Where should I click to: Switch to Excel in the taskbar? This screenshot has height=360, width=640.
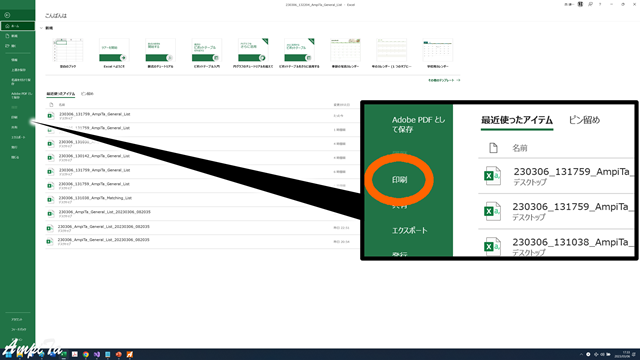[64, 354]
